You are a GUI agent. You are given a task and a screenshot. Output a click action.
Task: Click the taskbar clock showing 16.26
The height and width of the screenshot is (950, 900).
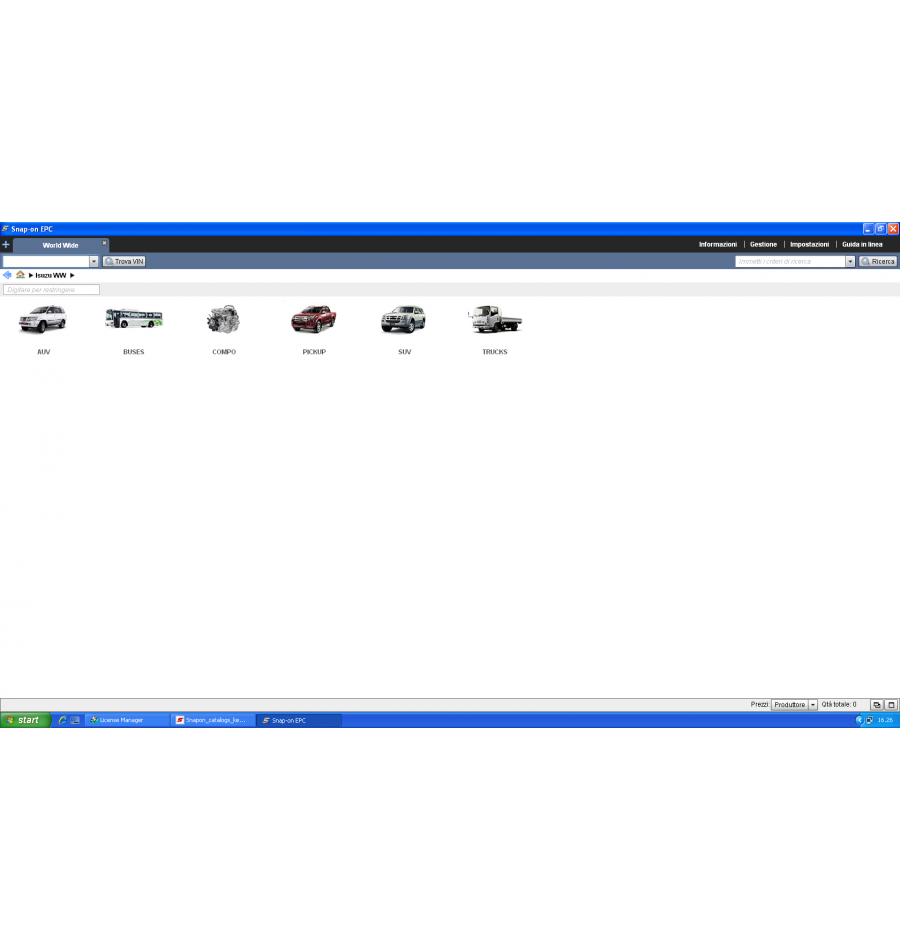point(885,720)
